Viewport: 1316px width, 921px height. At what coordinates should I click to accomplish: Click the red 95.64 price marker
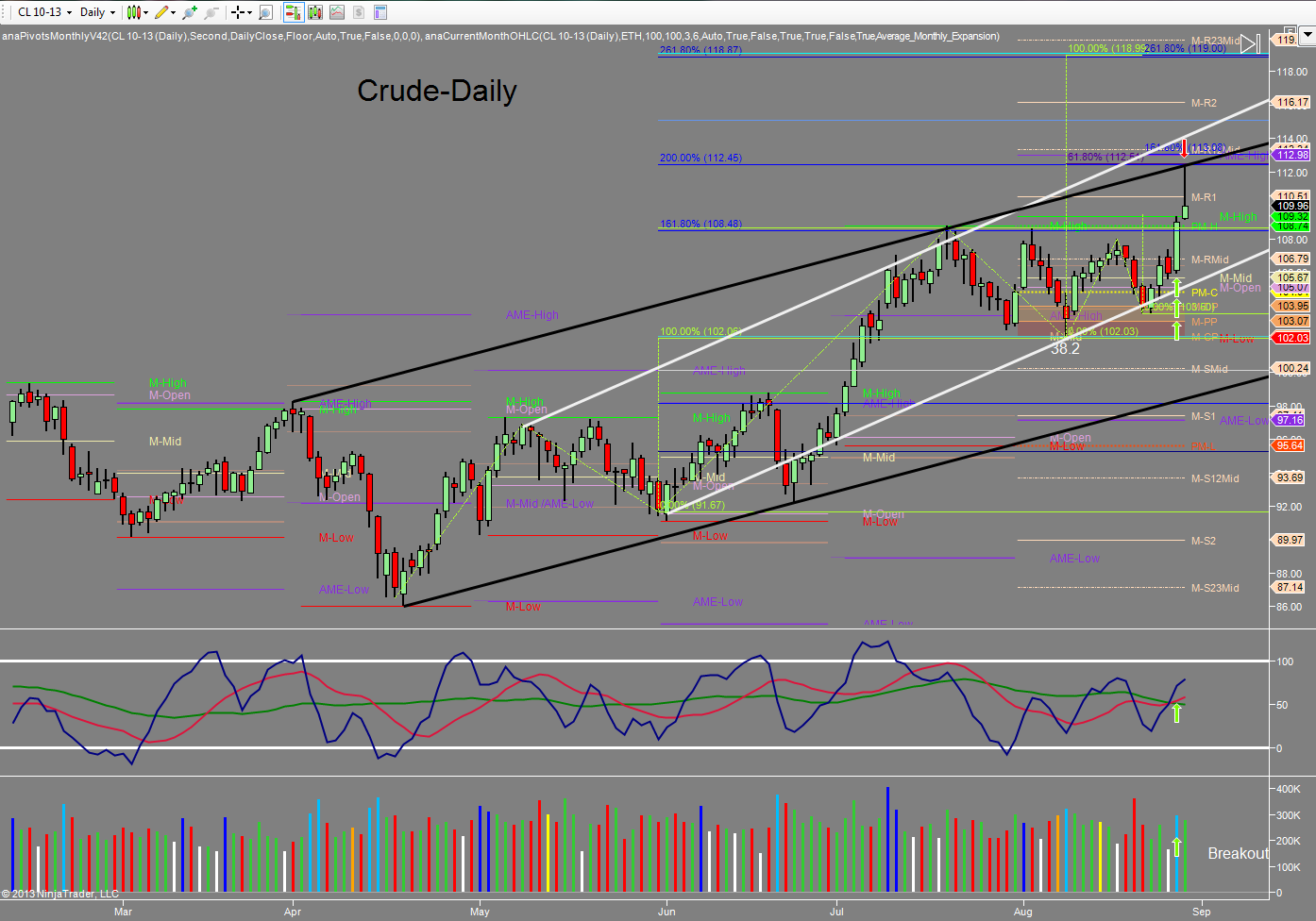tap(1290, 445)
